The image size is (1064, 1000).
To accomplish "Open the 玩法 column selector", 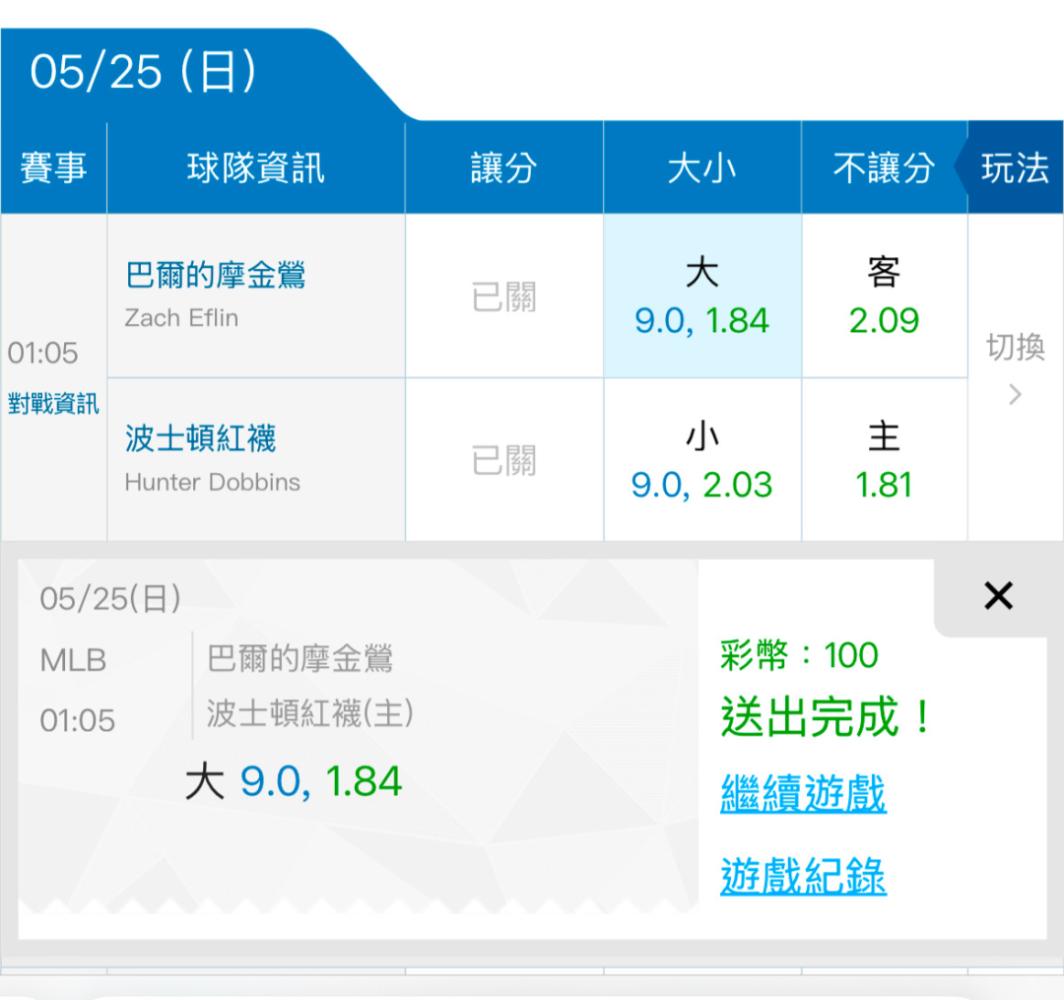I will click(x=1014, y=169).
